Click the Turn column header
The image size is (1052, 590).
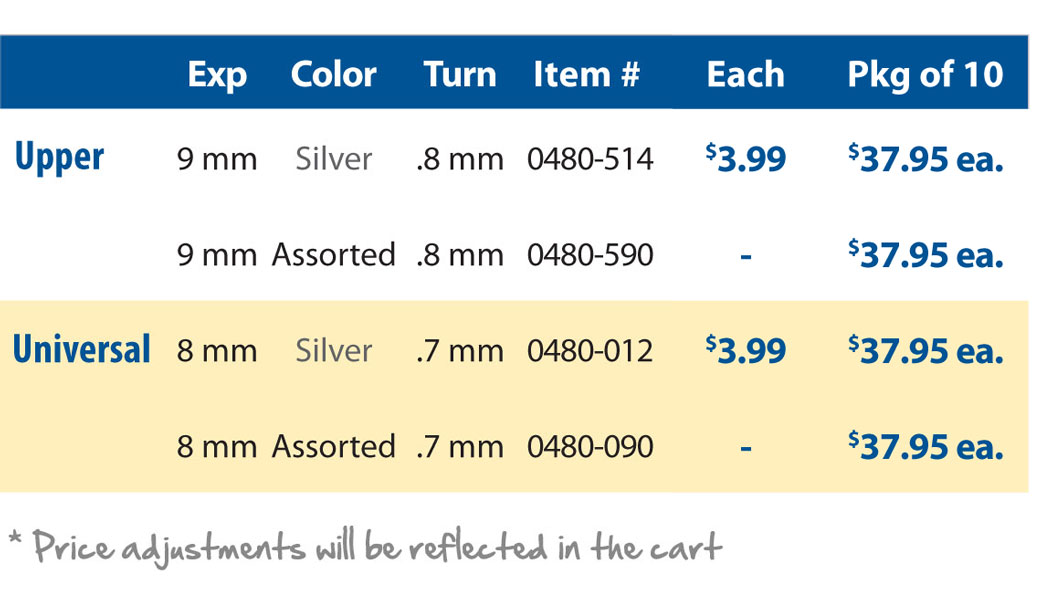(460, 74)
